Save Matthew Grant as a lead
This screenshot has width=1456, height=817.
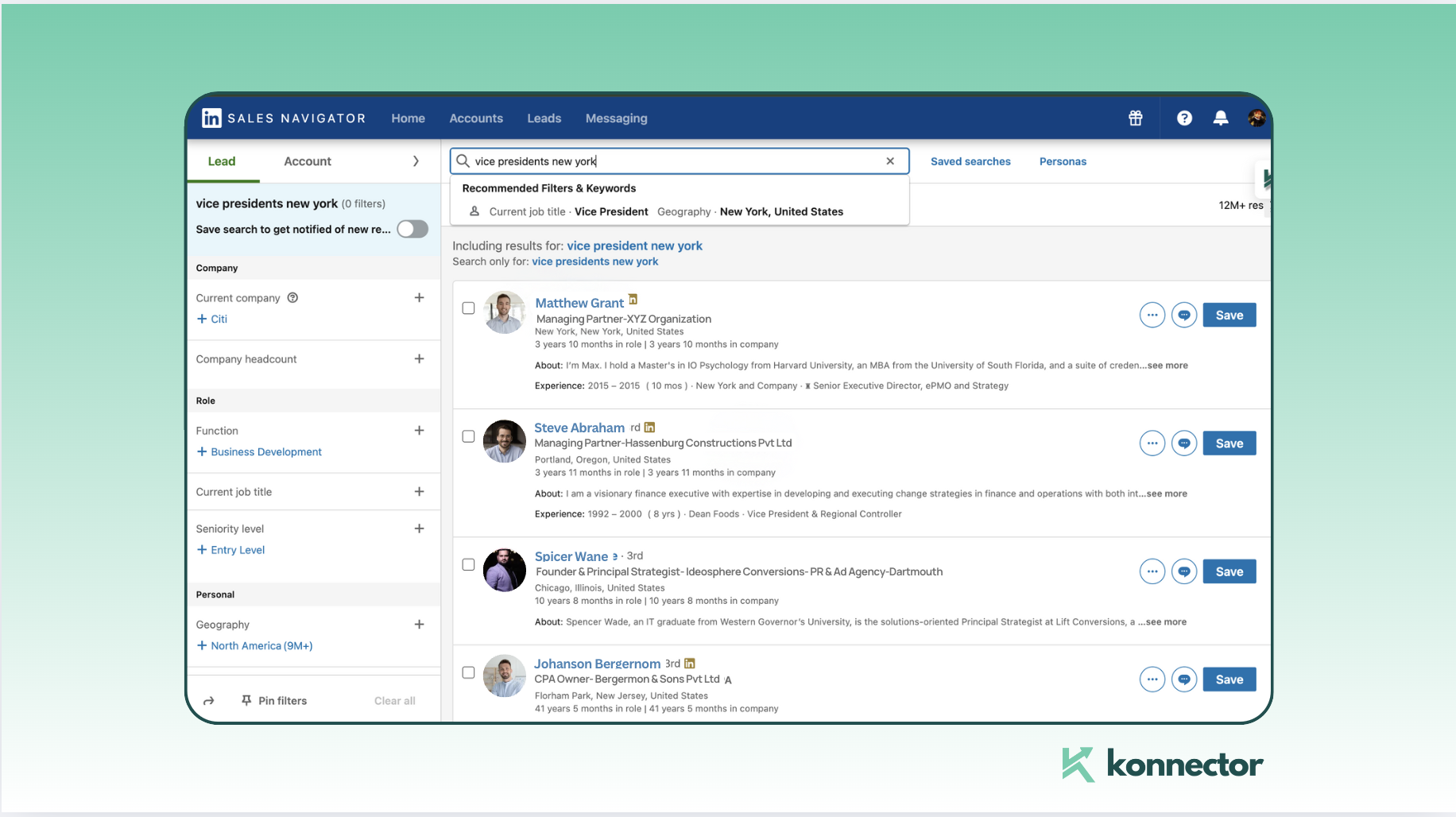1229,316
